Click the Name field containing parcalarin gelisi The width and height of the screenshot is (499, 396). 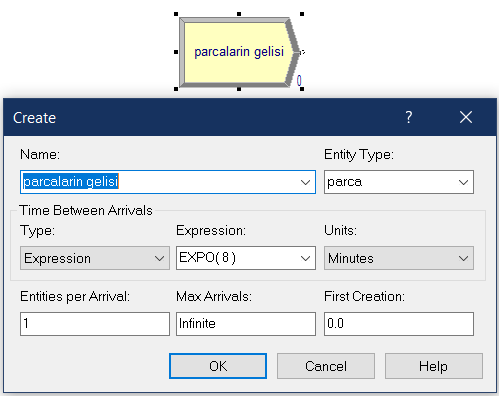(168, 182)
